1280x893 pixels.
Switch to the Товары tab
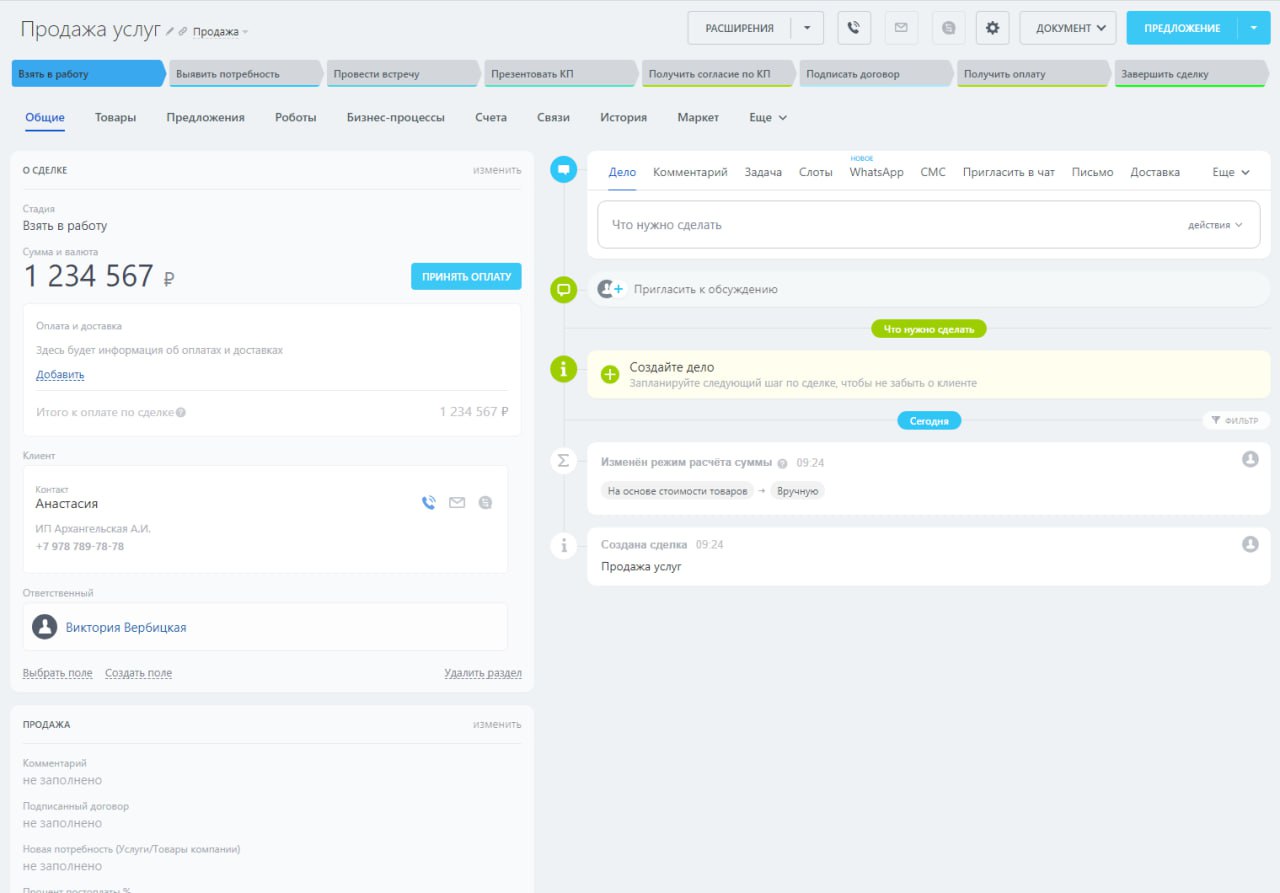point(115,117)
